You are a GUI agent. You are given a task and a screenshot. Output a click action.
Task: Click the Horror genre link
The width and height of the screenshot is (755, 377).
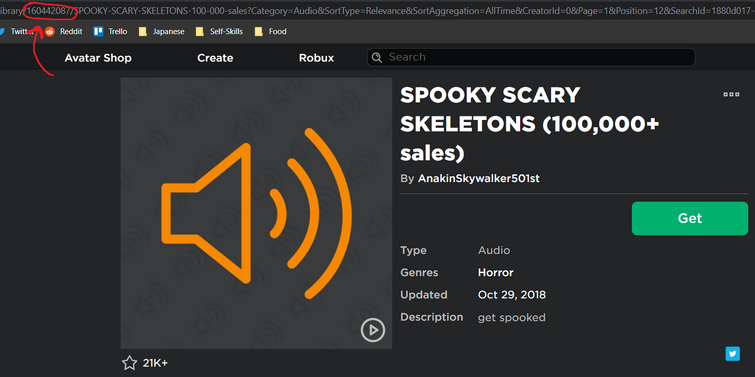tap(495, 273)
